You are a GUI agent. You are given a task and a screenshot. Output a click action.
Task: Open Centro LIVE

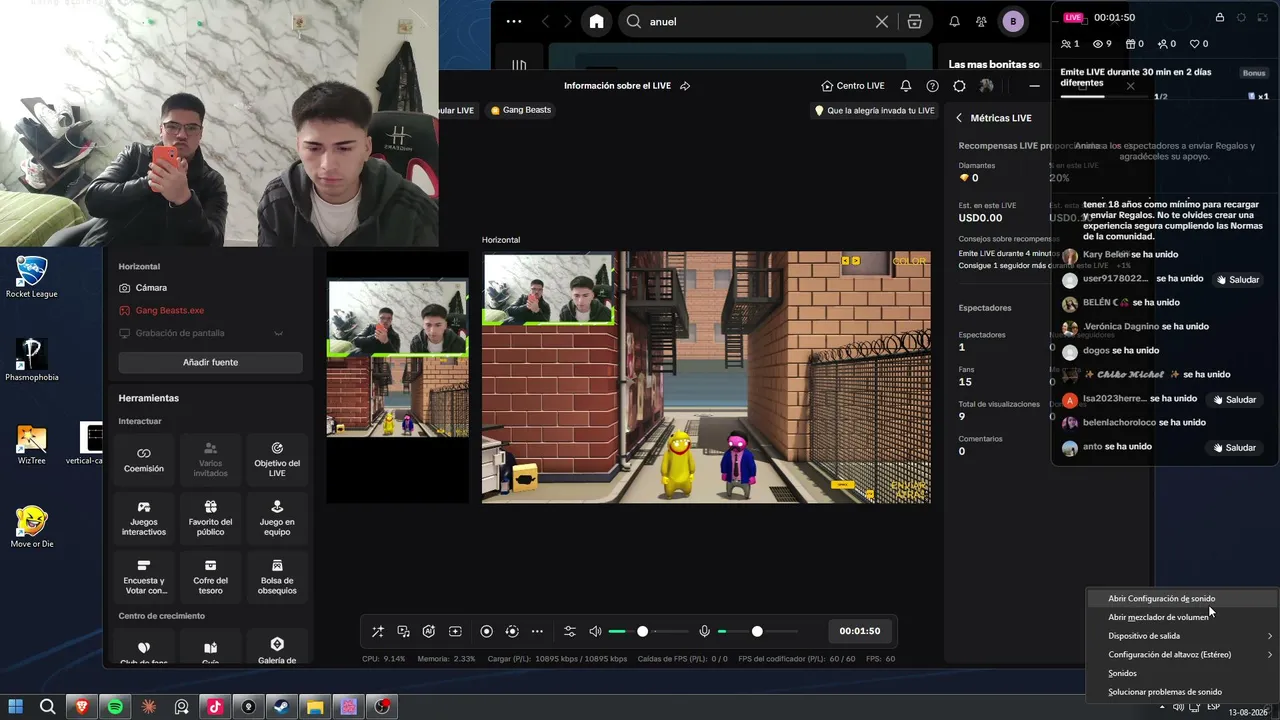coord(853,86)
